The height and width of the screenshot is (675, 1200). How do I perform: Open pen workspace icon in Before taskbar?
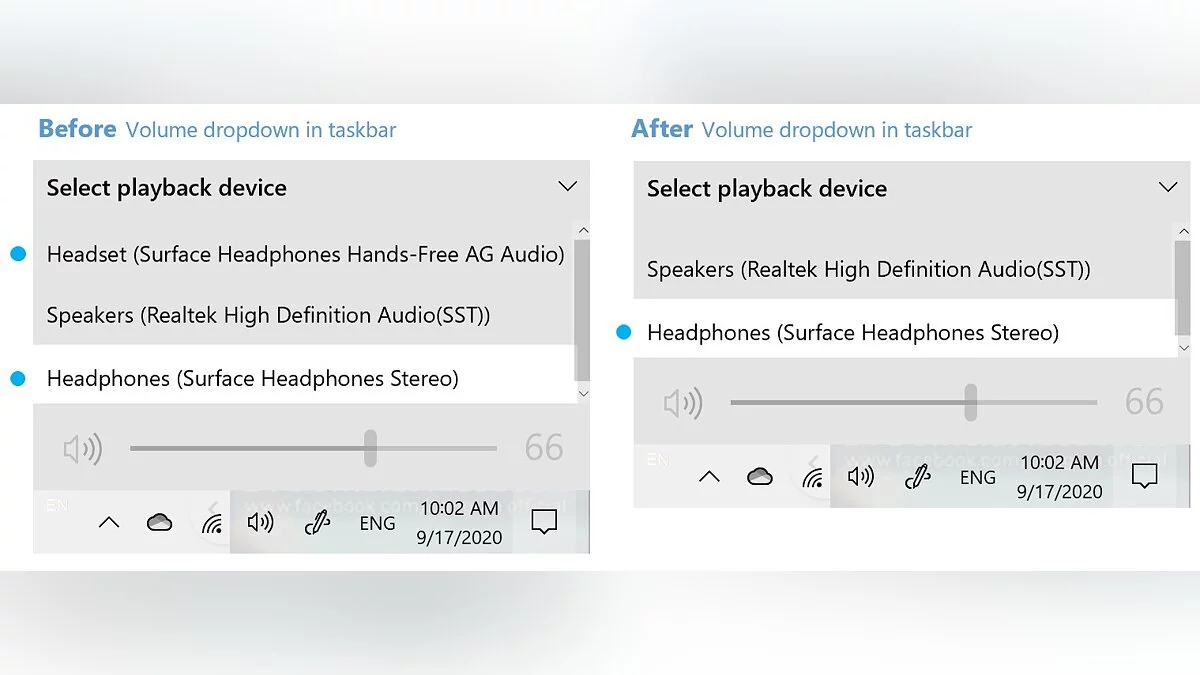pos(317,522)
